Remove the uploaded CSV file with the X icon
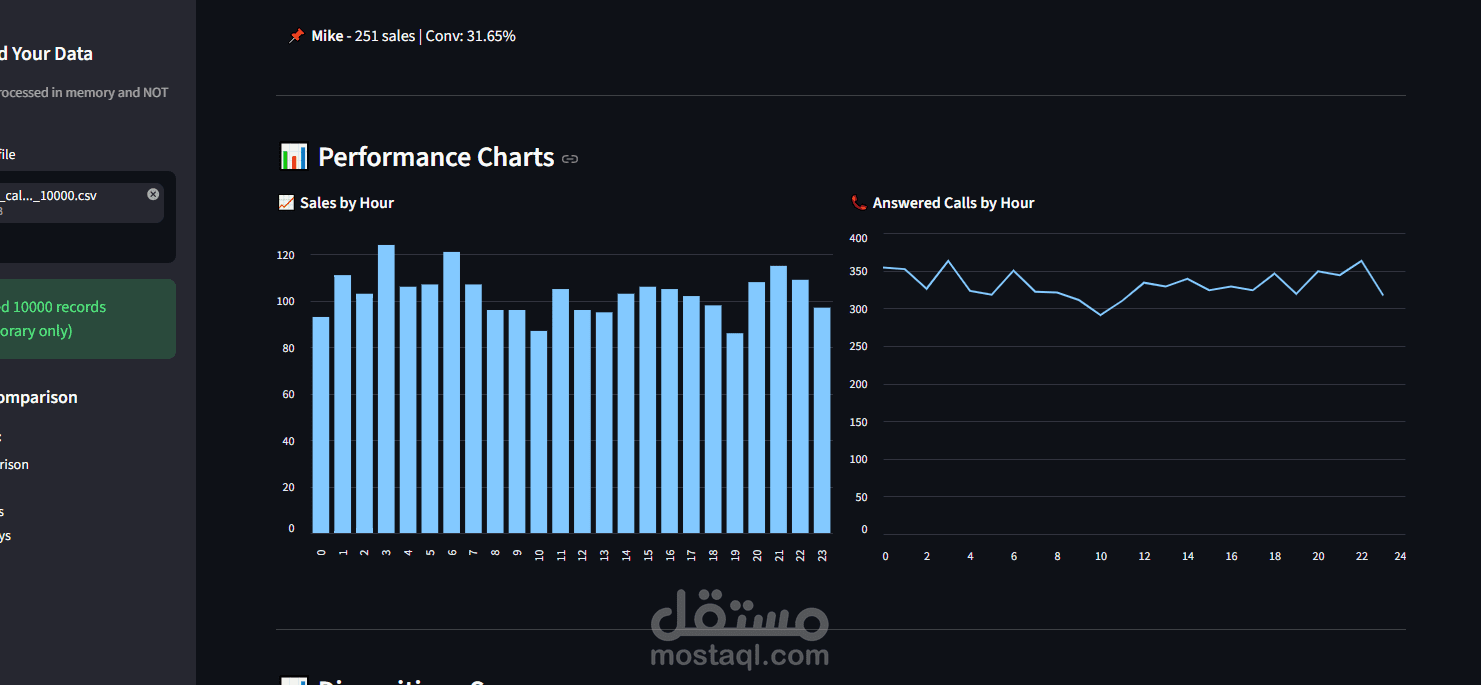1481x685 pixels. 153,194
